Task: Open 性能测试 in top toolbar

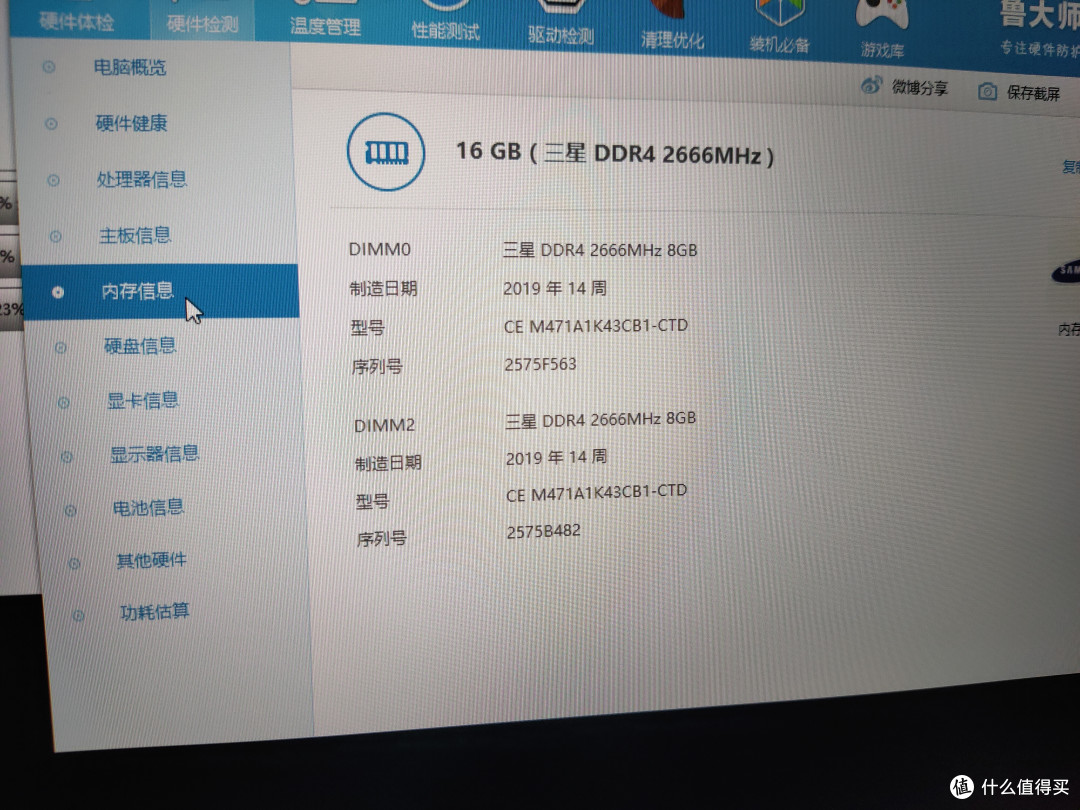Action: pos(445,30)
